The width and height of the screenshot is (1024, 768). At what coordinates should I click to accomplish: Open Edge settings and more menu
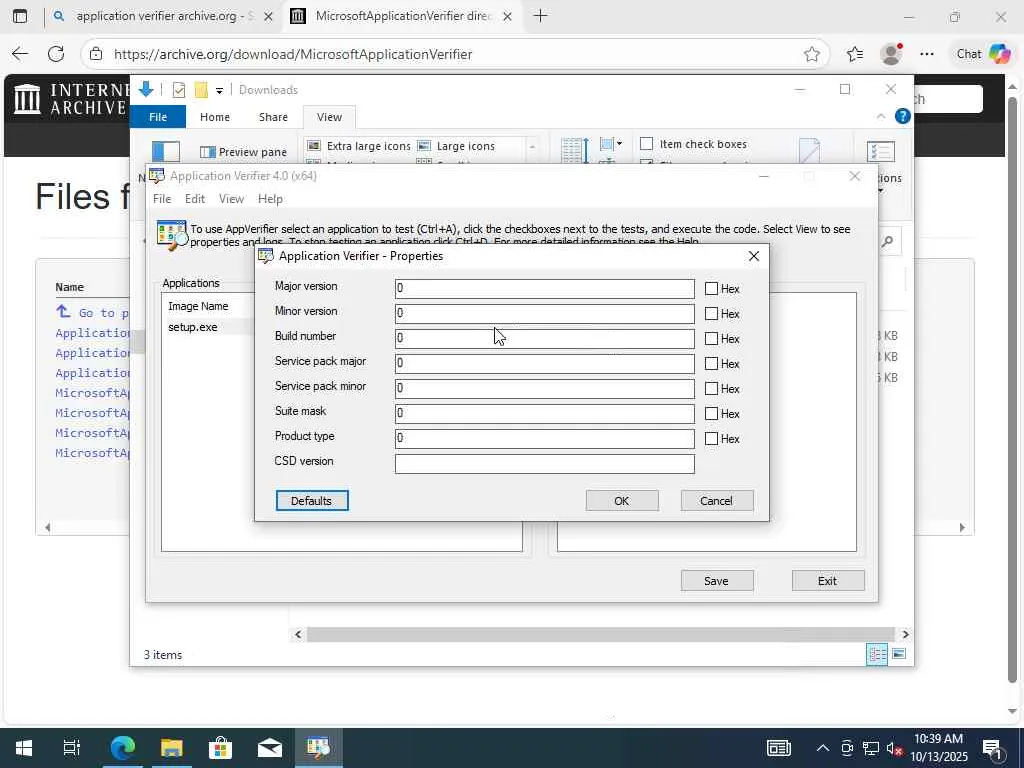pyautogui.click(x=927, y=54)
